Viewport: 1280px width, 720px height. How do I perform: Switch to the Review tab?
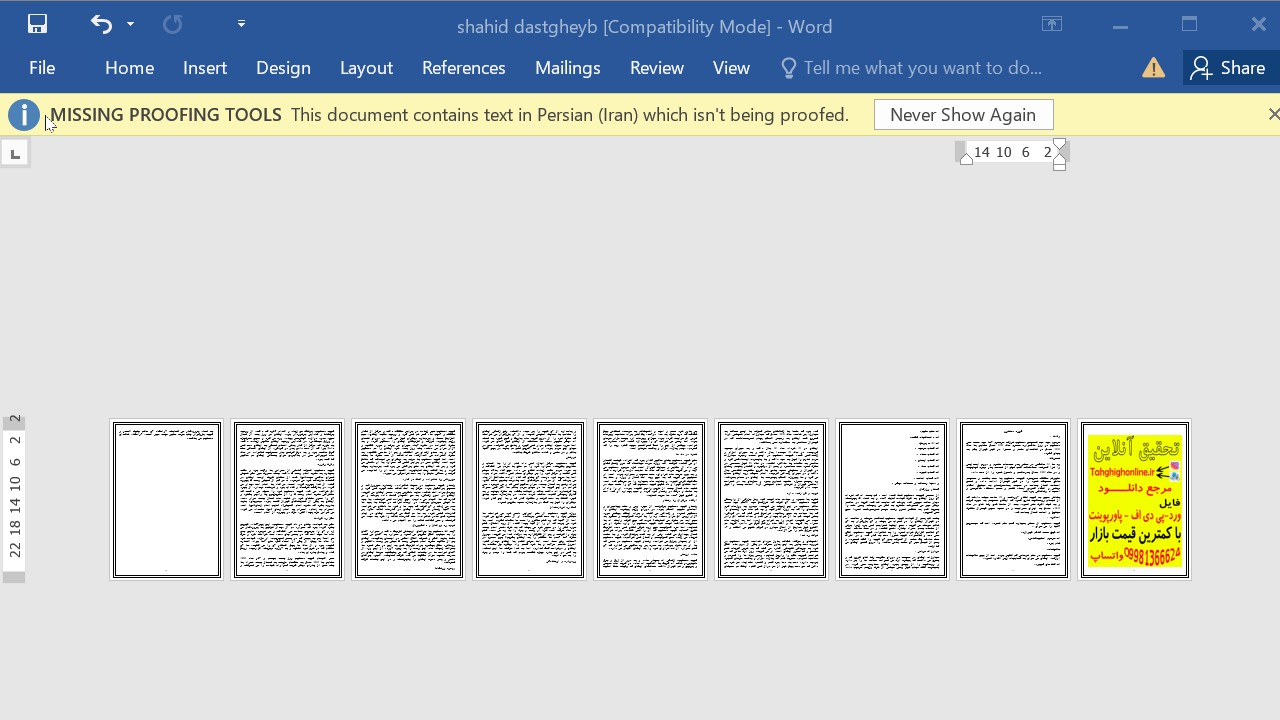(657, 68)
